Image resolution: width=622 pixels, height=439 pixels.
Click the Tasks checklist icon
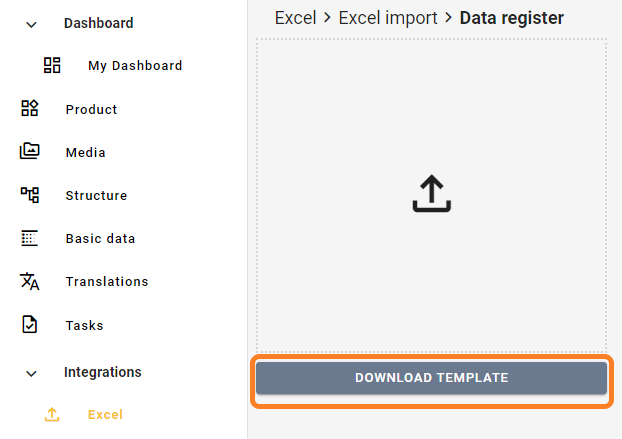point(30,325)
